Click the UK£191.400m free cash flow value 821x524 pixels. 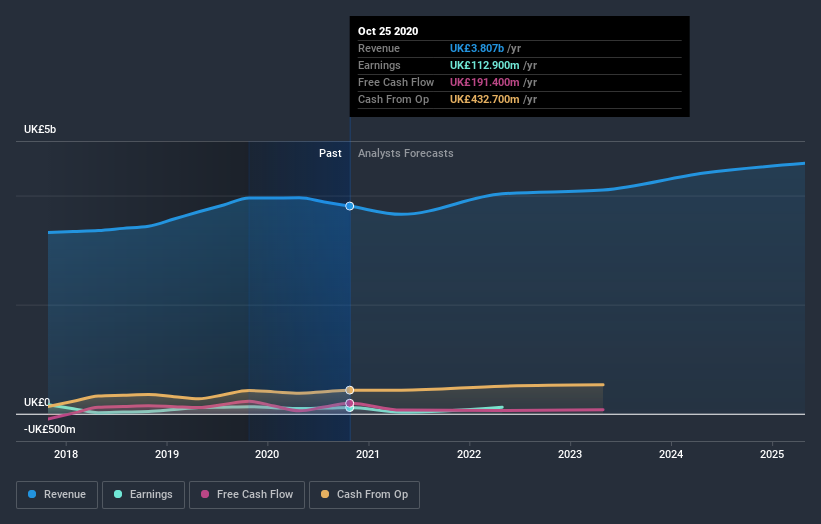pyautogui.click(x=485, y=82)
